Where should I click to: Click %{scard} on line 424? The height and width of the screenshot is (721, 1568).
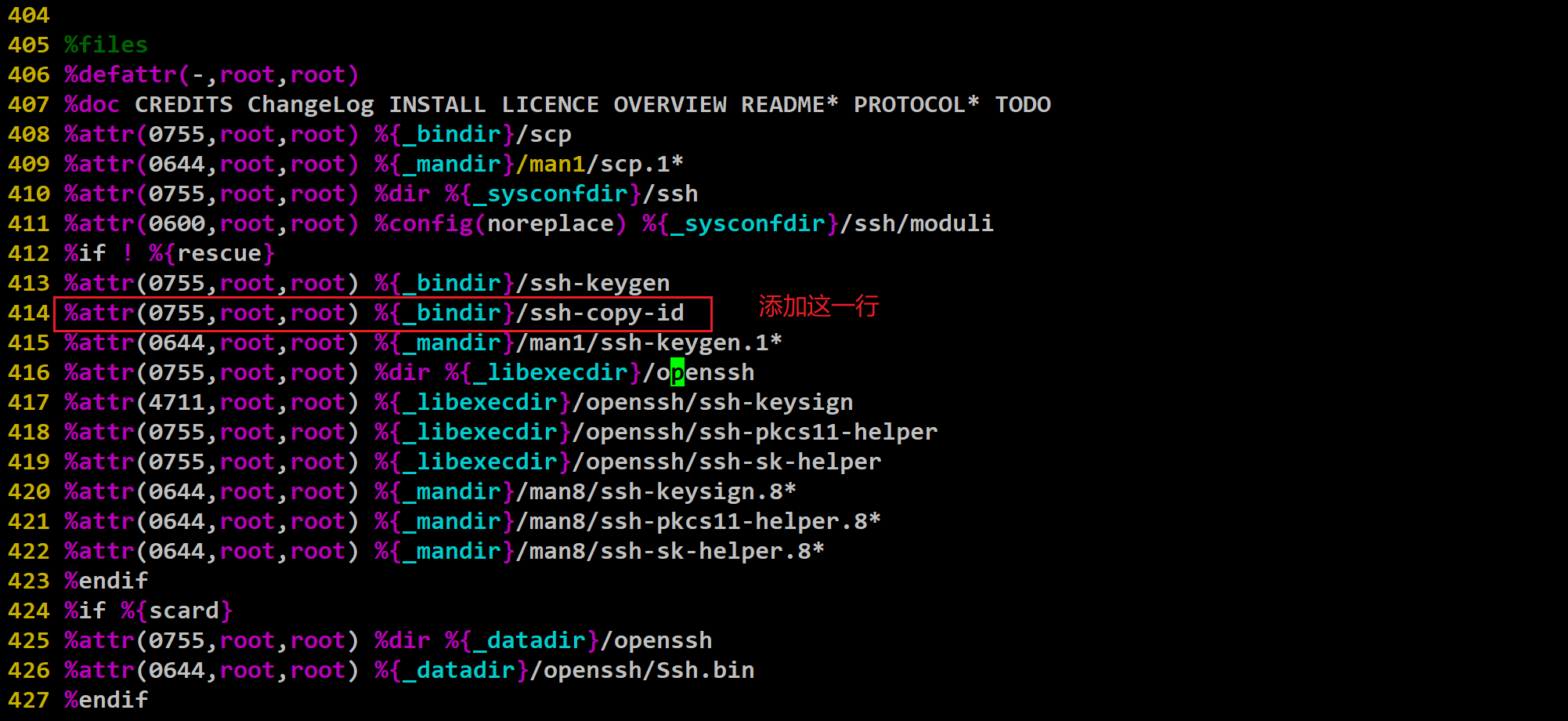coord(176,611)
